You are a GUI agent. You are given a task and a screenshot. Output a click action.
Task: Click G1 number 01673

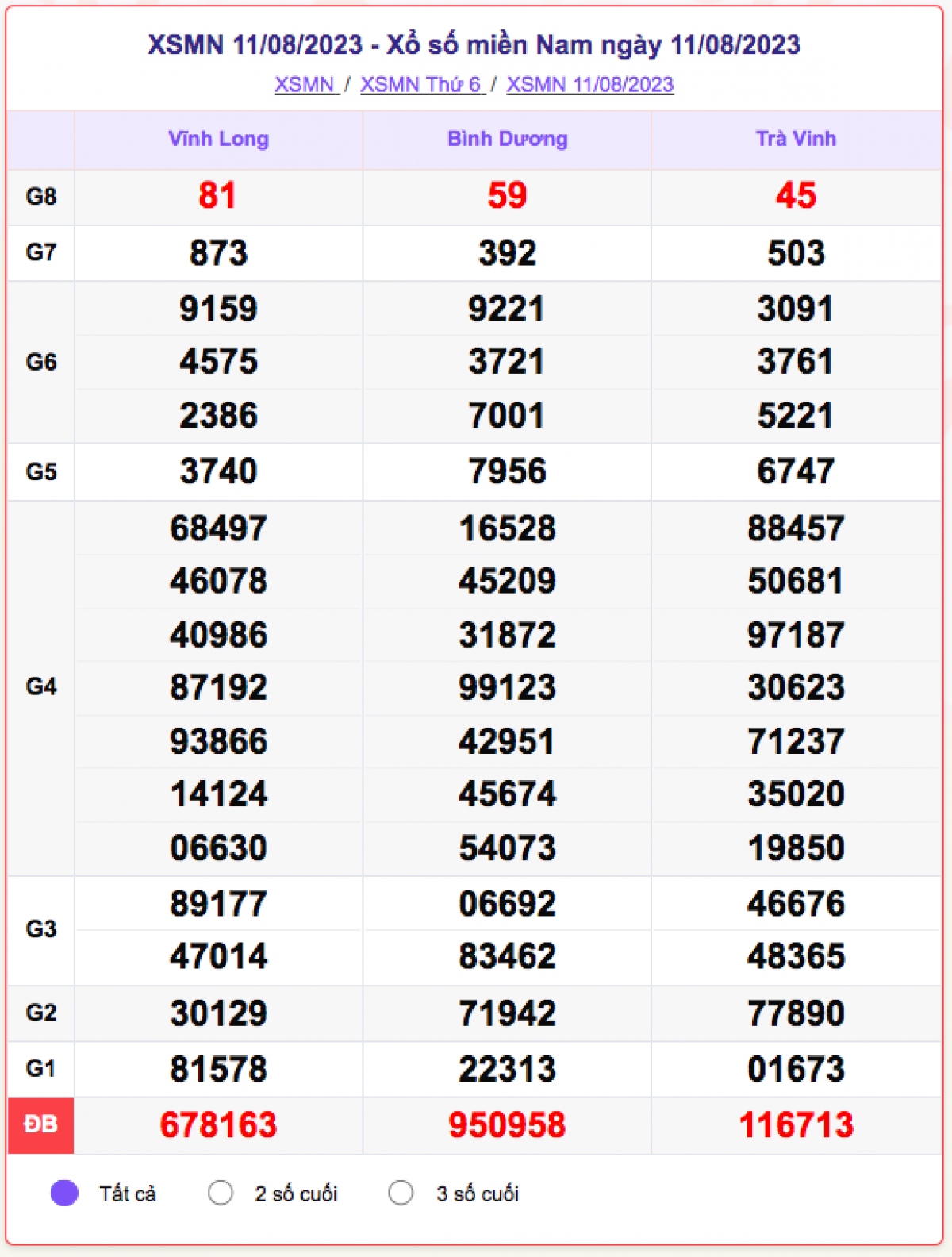tap(797, 1069)
